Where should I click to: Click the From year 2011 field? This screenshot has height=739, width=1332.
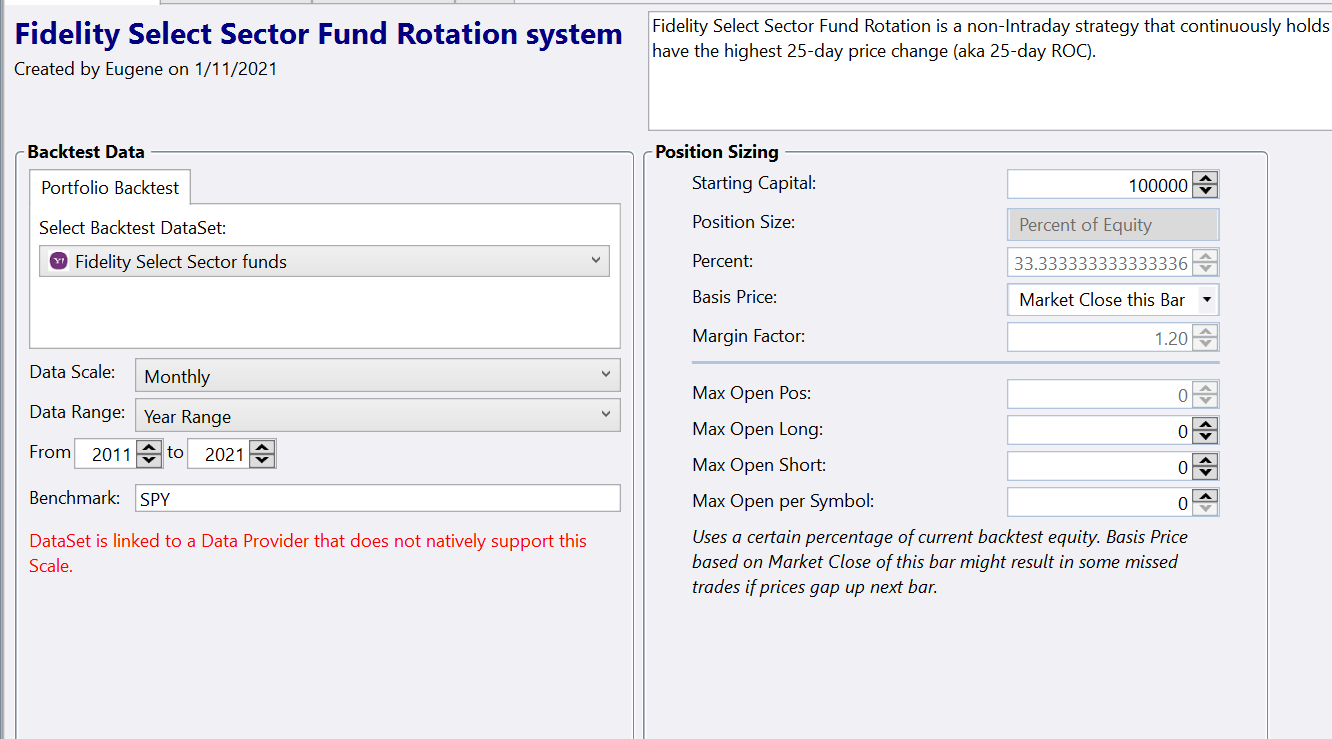point(105,454)
